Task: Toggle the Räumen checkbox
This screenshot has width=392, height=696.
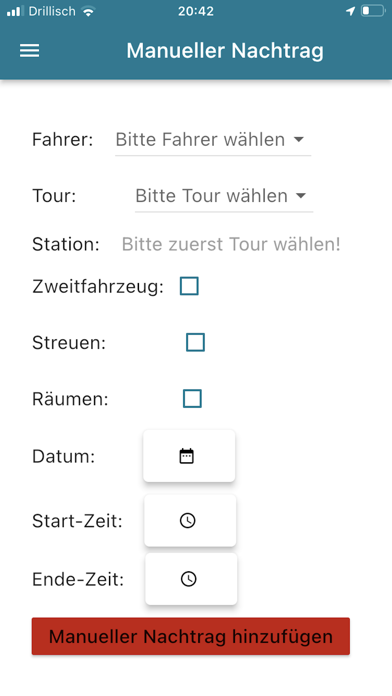Action: click(192, 399)
